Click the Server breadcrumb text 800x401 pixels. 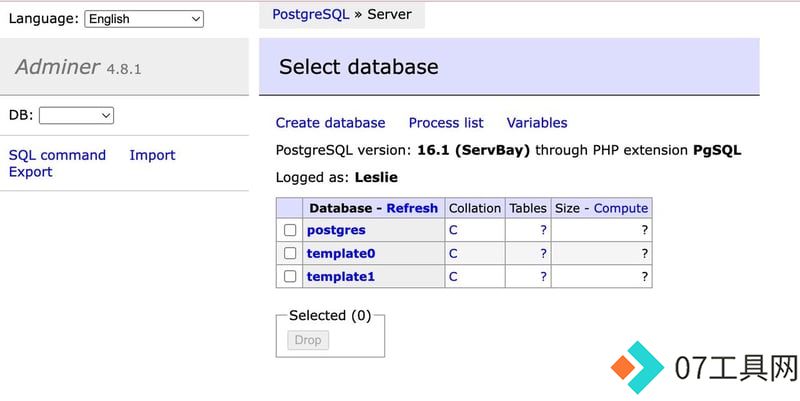389,14
